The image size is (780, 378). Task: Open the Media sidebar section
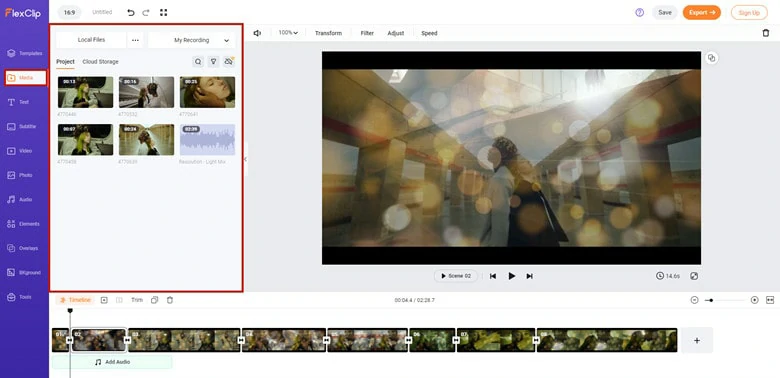(26, 78)
